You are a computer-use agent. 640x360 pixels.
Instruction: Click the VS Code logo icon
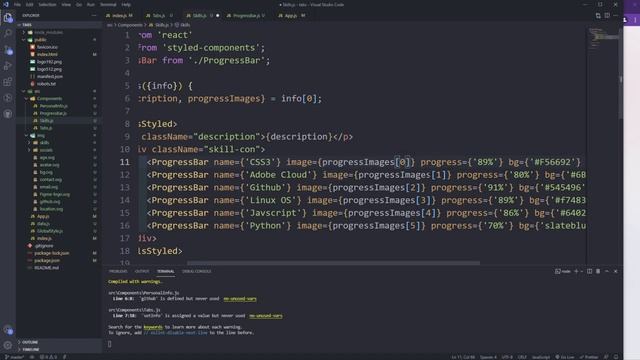coord(6,4)
